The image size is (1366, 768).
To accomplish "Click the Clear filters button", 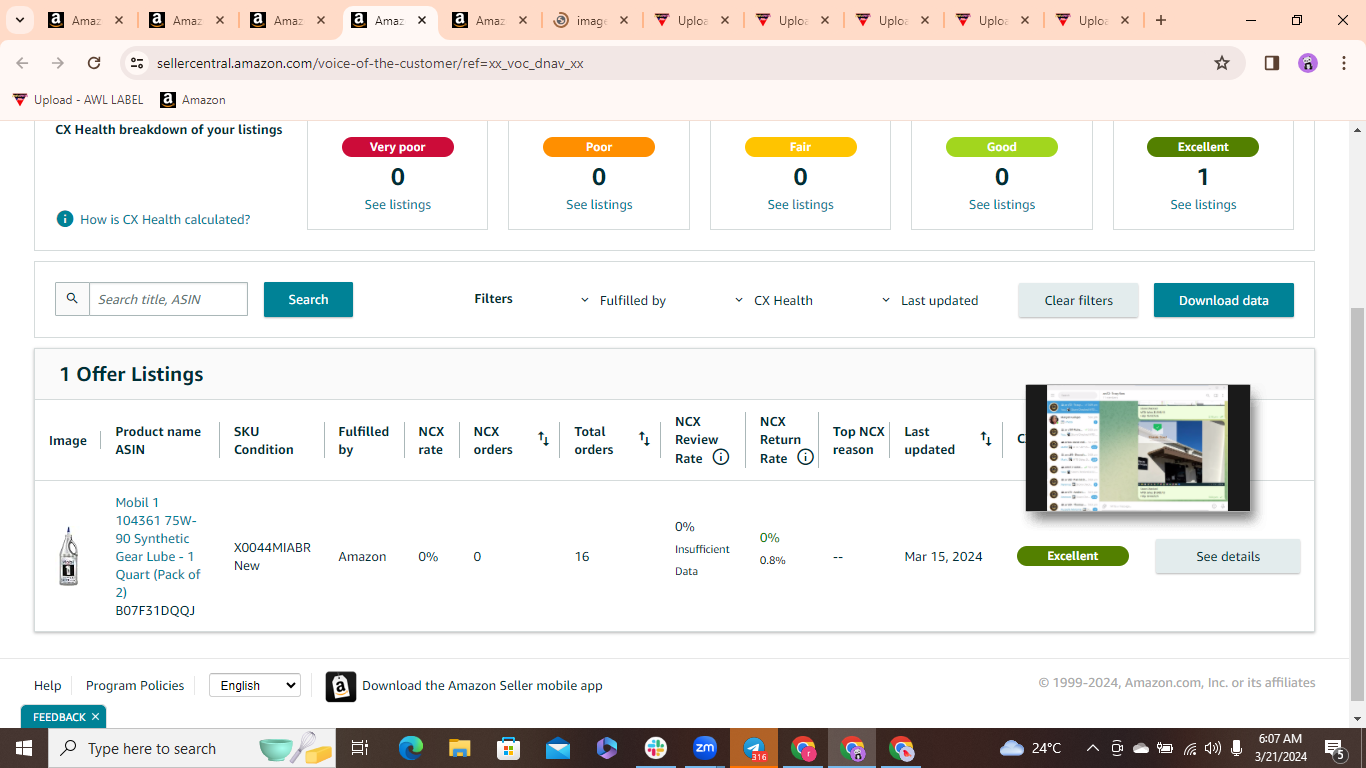I will pyautogui.click(x=1078, y=300).
